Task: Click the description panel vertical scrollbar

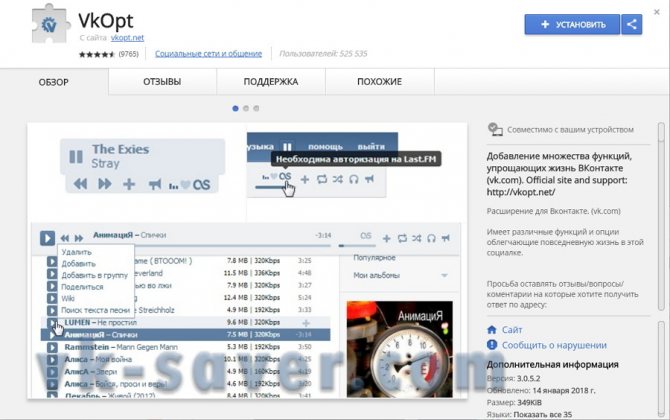Action: 661,216
